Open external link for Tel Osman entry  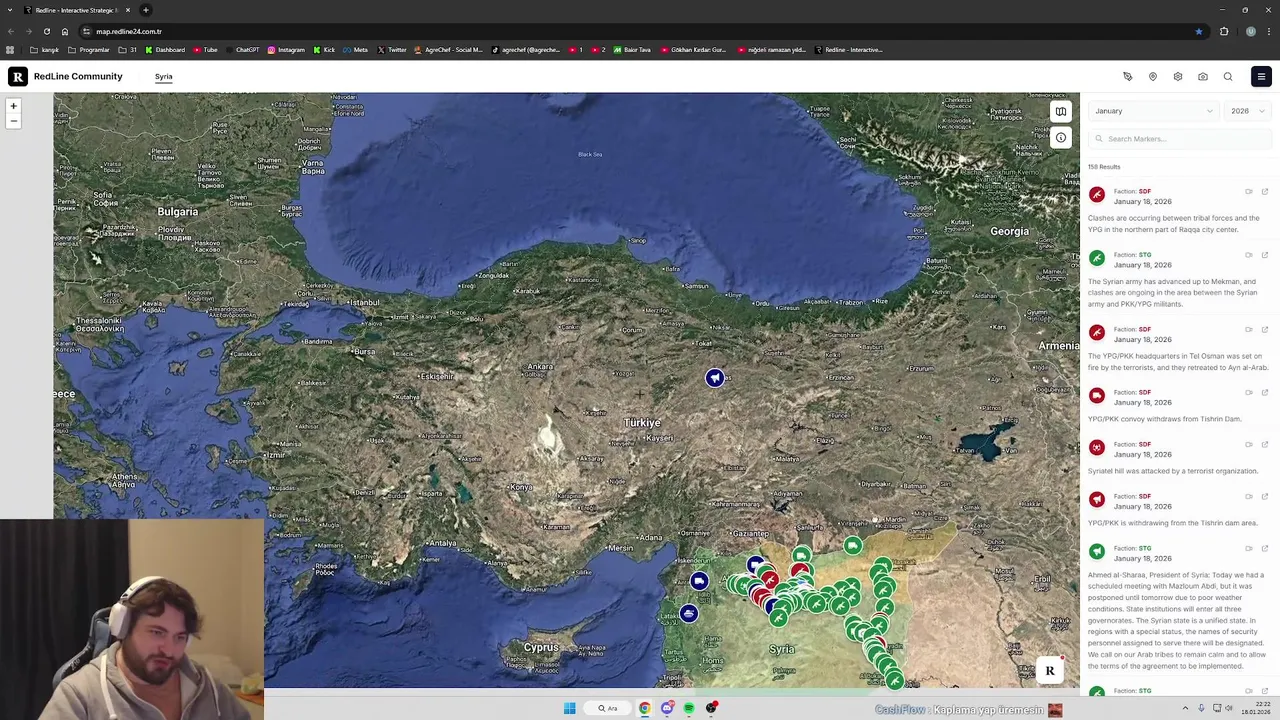click(x=1264, y=329)
